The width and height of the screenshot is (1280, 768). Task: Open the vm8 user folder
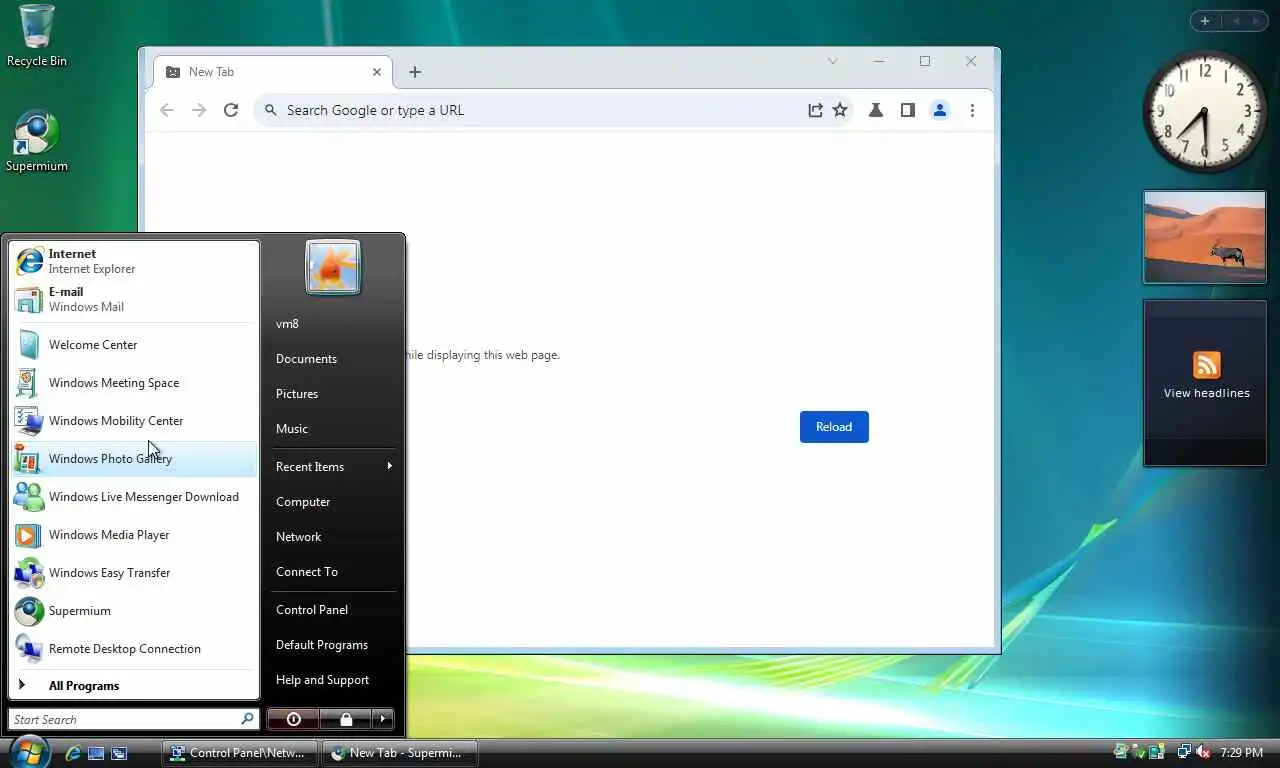334,324
